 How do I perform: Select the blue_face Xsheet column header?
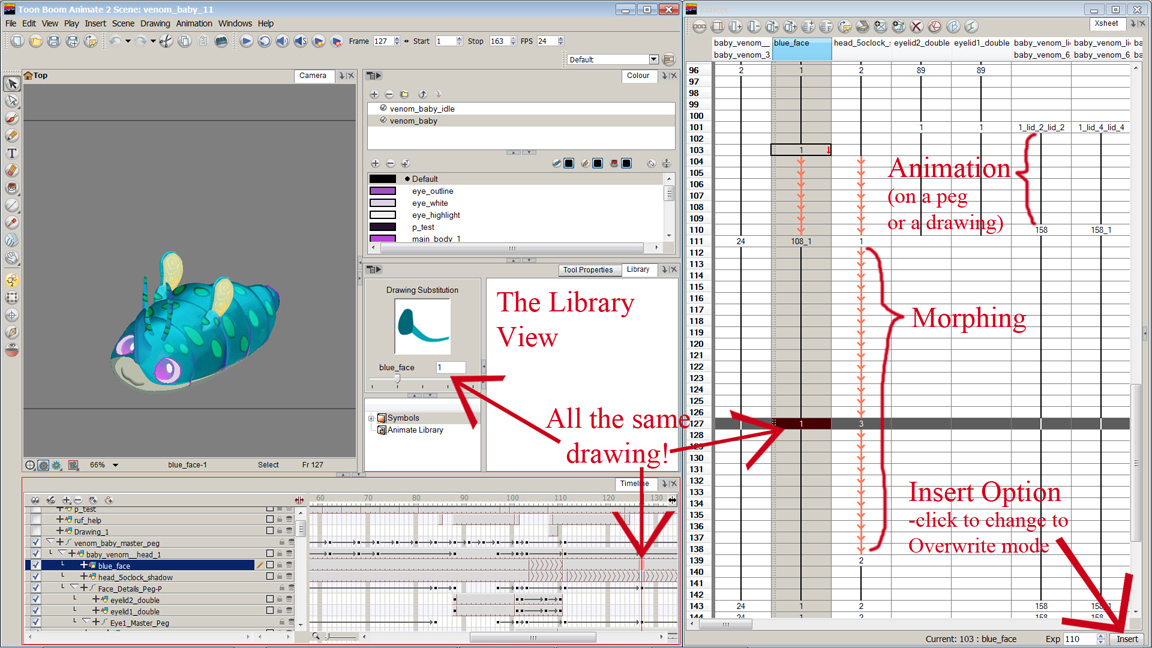pos(802,48)
